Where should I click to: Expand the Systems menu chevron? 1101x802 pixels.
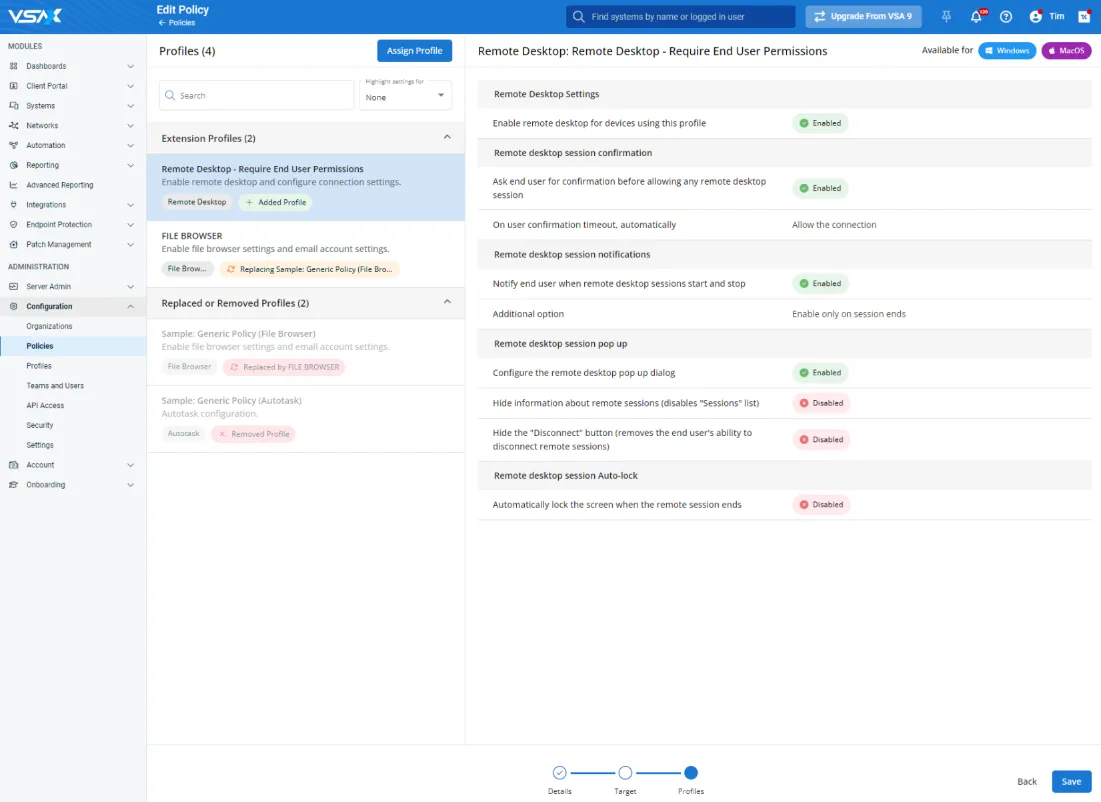click(131, 106)
